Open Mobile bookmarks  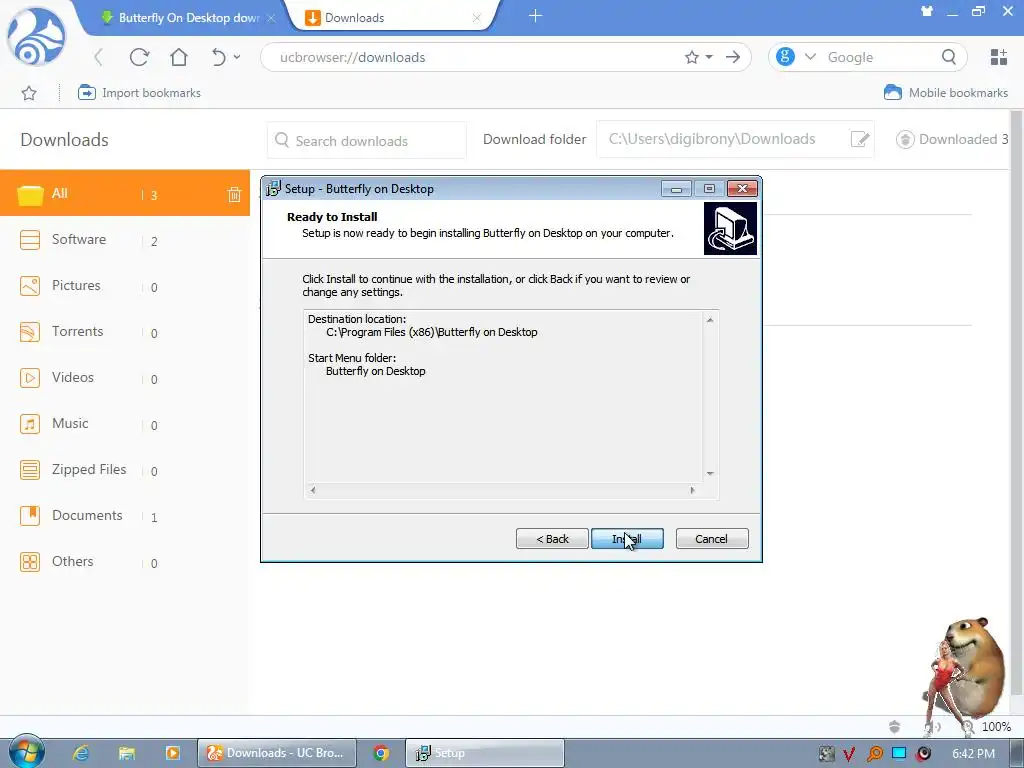click(946, 93)
